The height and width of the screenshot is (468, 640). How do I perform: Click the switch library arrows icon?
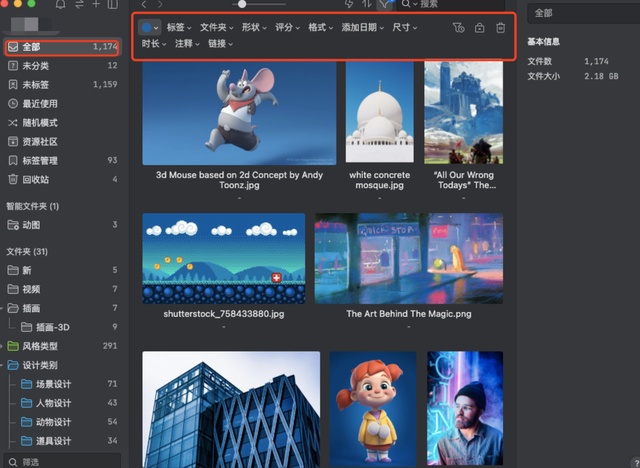pyautogui.click(x=79, y=4)
